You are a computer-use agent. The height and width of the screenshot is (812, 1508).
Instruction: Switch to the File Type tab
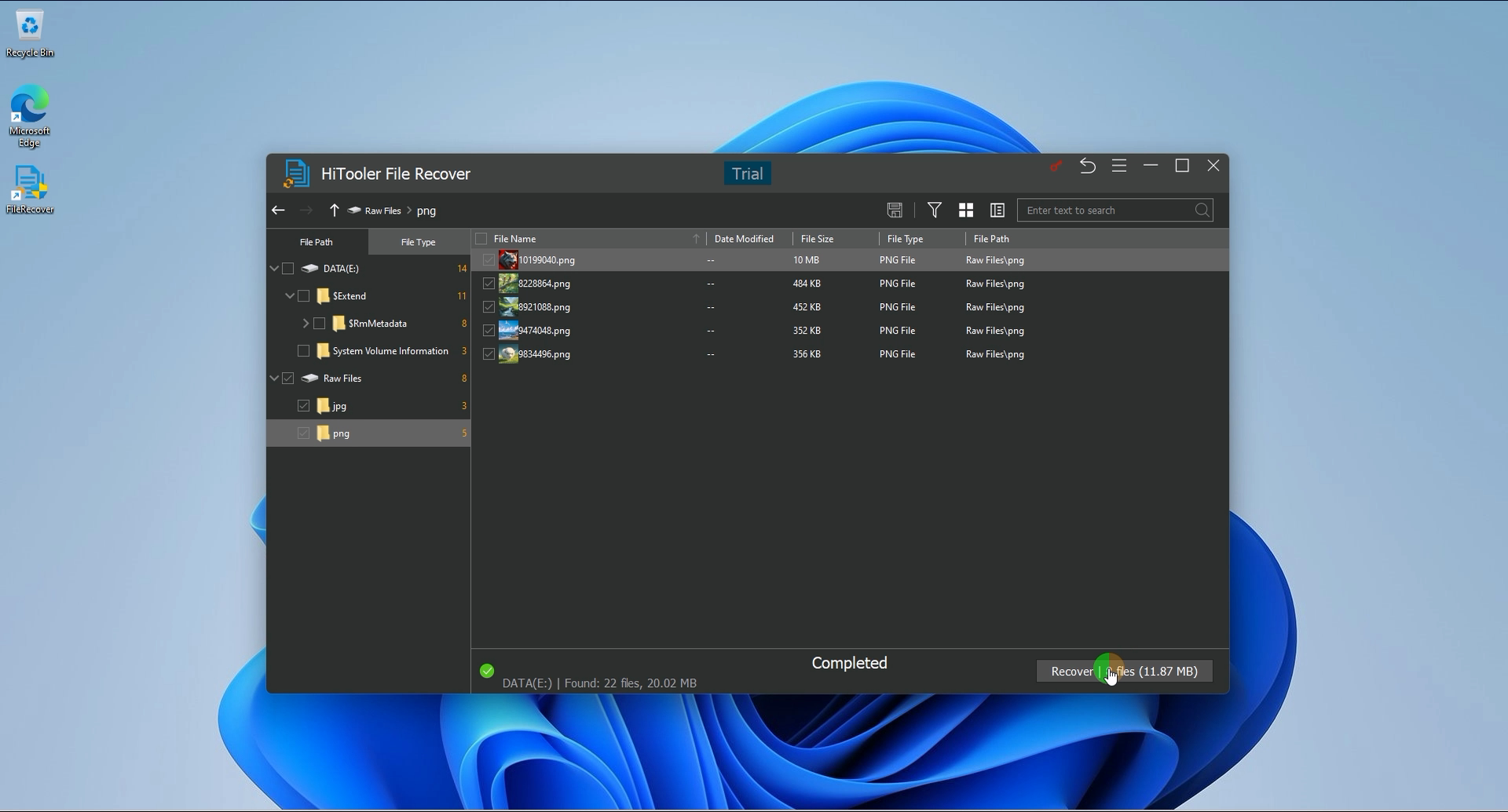click(x=418, y=241)
